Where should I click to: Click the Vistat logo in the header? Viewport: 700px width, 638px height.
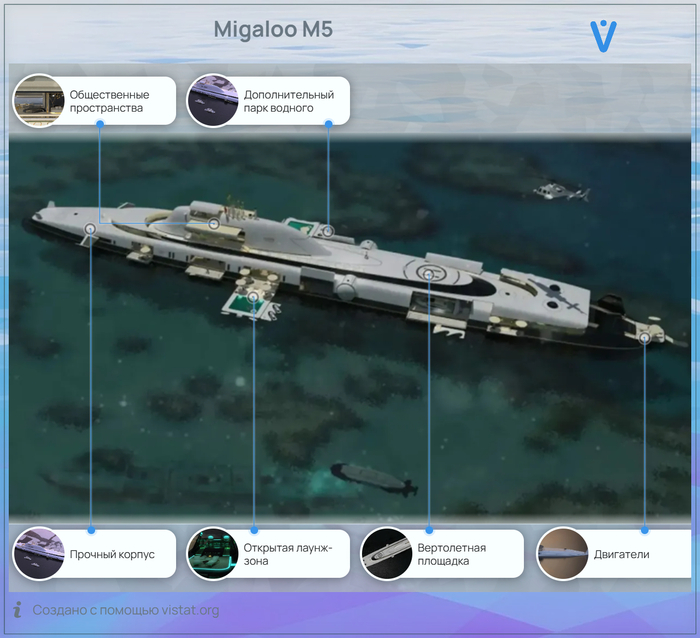pos(603,35)
